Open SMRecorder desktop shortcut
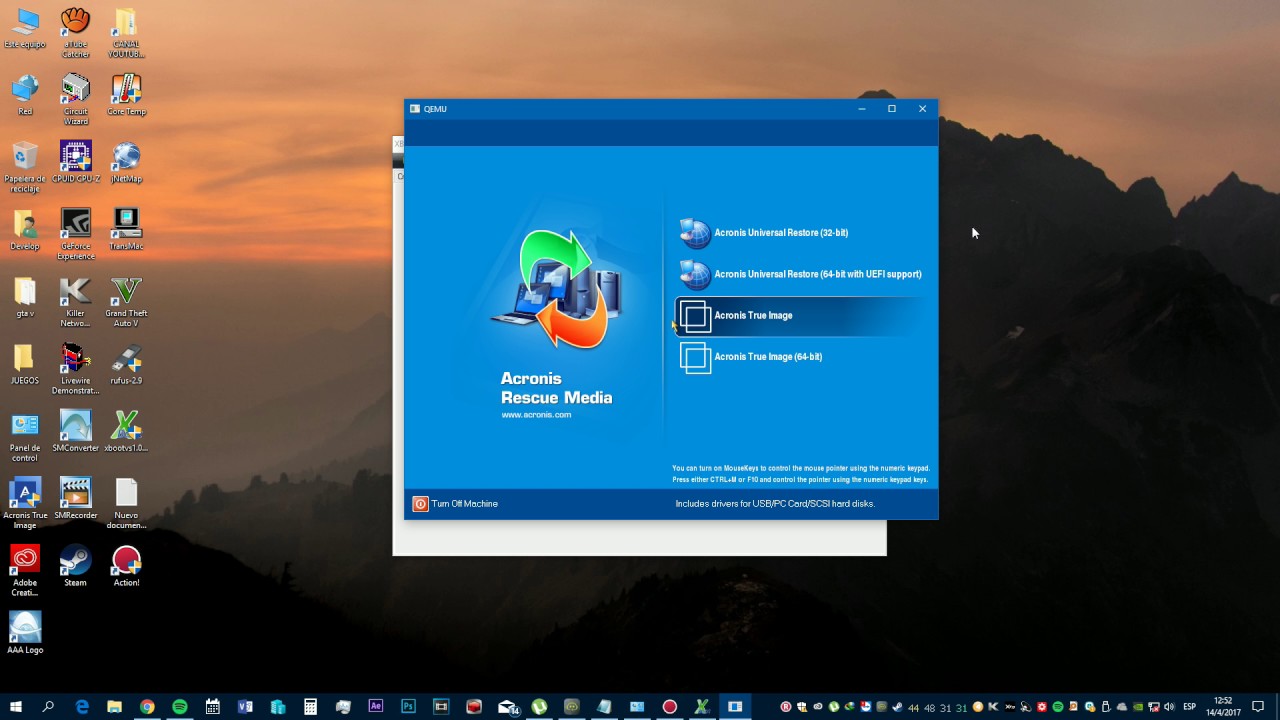This screenshot has width=1280, height=720. coord(76,498)
